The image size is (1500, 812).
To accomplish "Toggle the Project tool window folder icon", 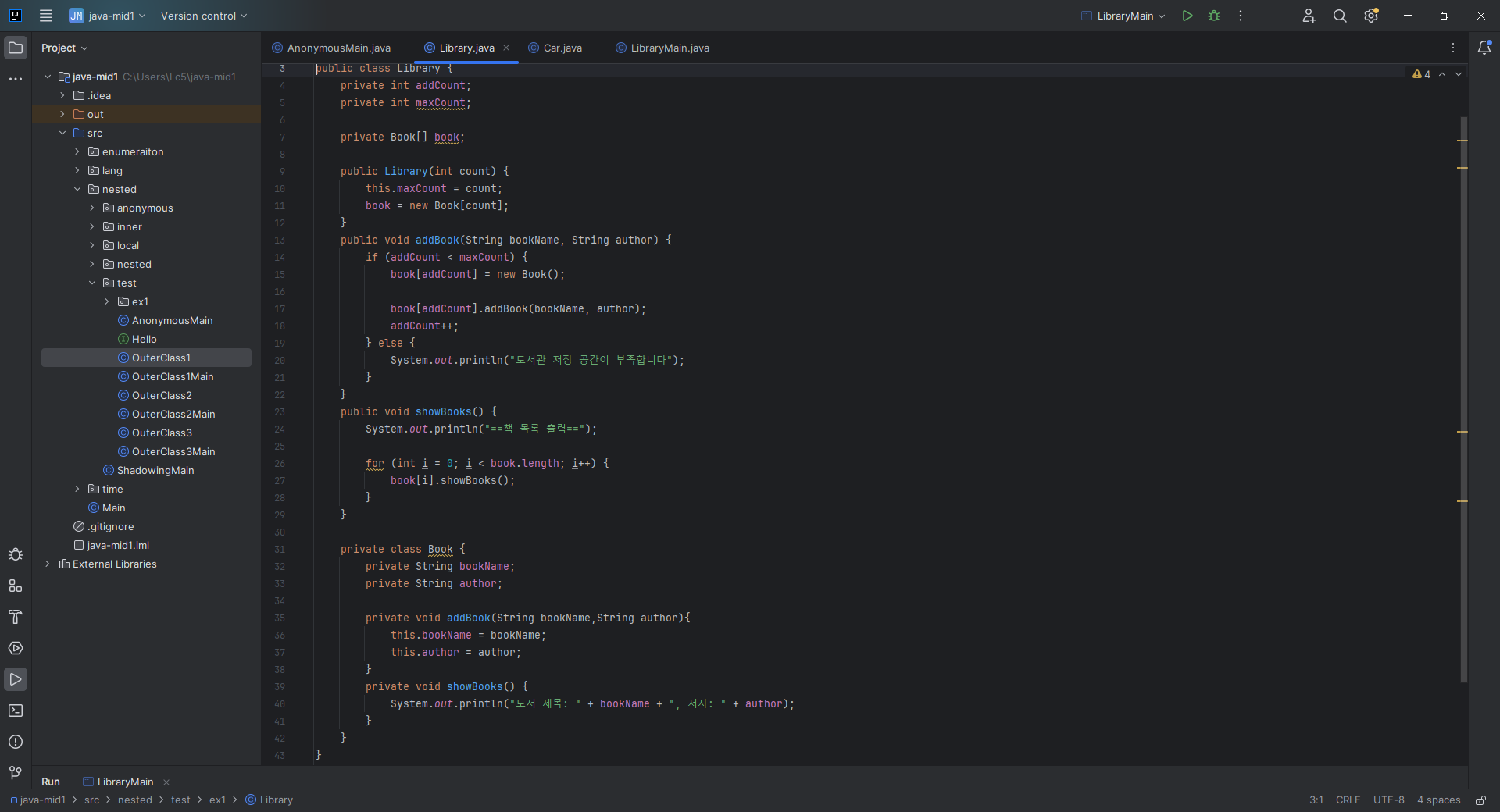I will [x=16, y=48].
